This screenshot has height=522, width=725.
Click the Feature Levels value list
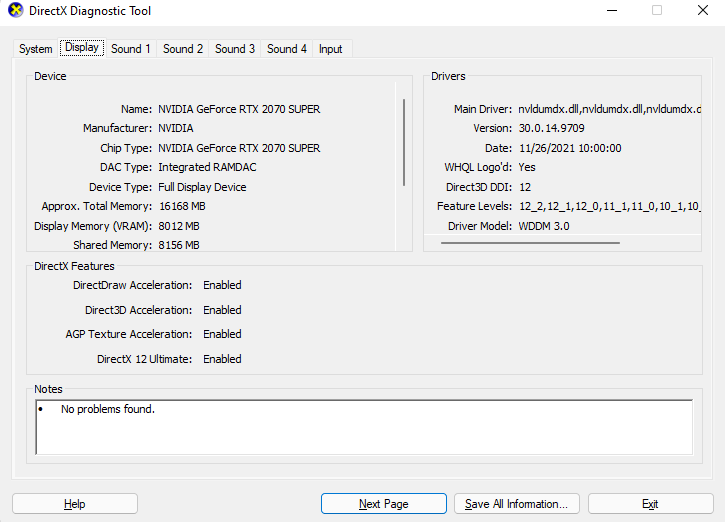pyautogui.click(x=610, y=206)
